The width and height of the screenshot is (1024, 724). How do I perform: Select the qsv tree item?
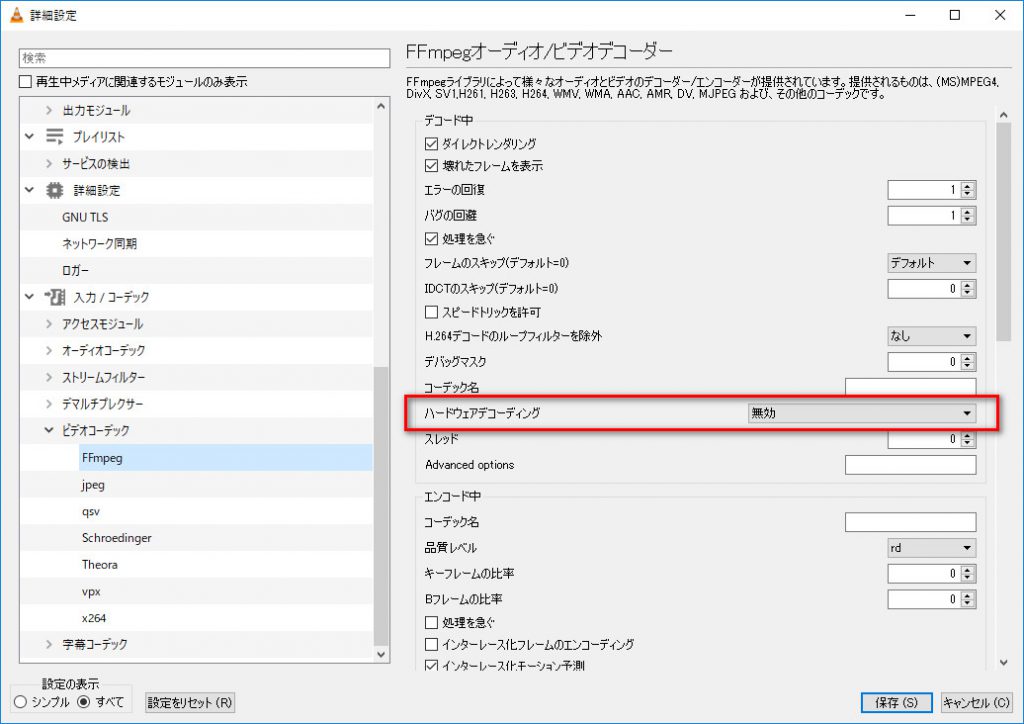click(91, 511)
